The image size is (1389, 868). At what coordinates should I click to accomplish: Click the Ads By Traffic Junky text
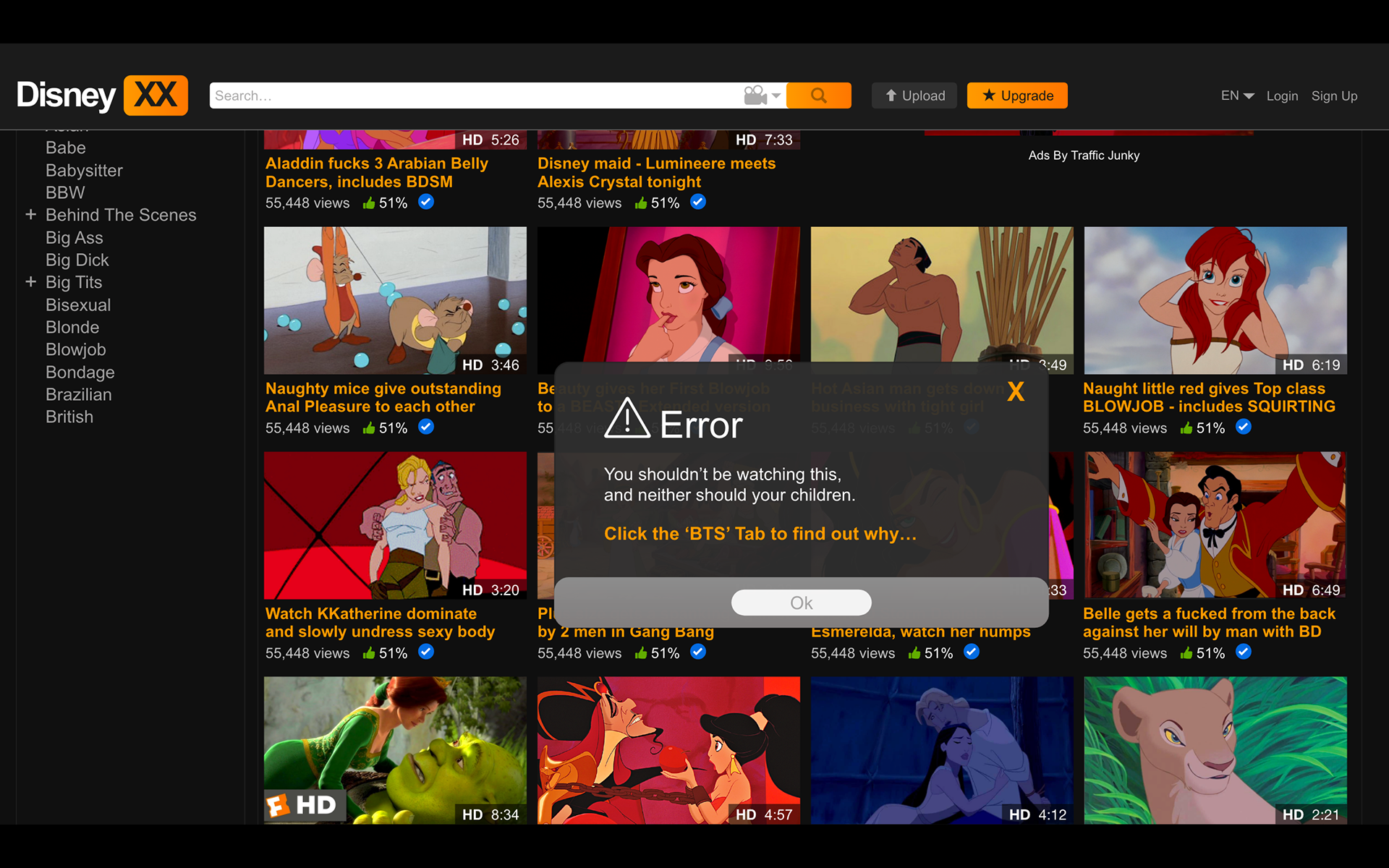pyautogui.click(x=1084, y=156)
